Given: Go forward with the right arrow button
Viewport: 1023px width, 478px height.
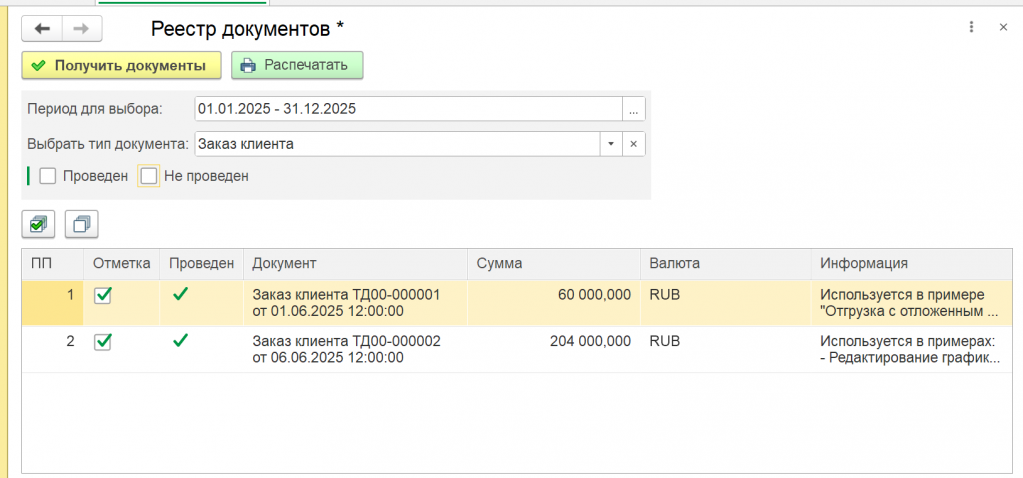Looking at the screenshot, I should click(x=82, y=28).
